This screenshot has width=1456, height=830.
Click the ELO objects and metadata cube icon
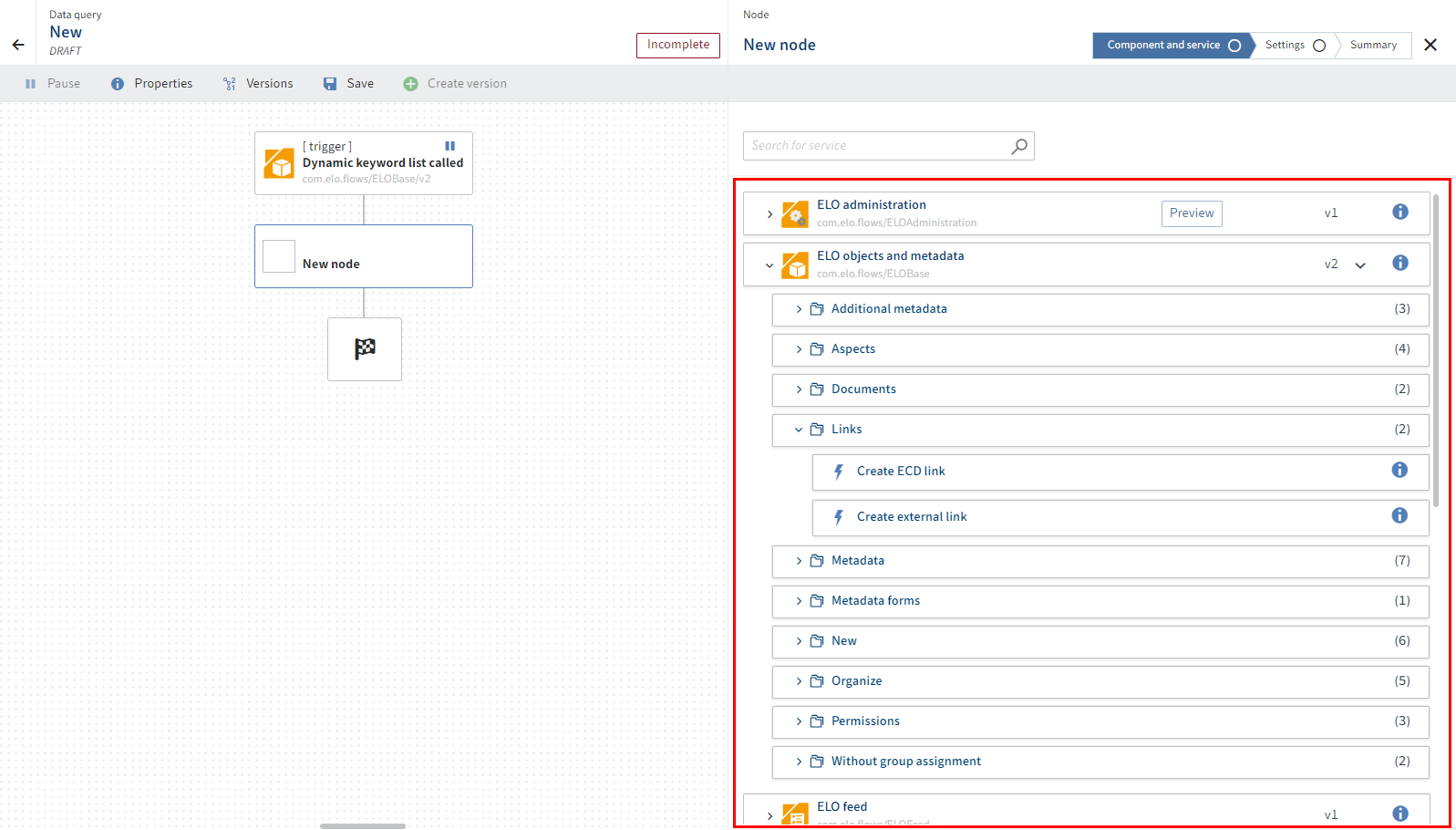point(795,265)
